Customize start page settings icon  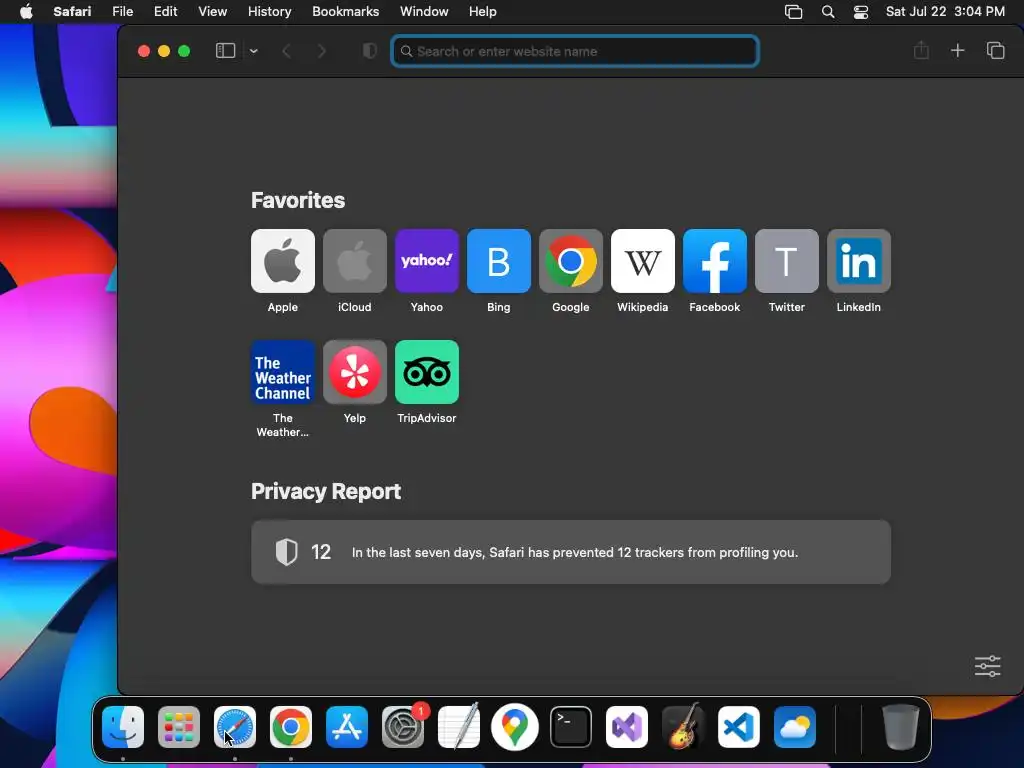coord(987,666)
